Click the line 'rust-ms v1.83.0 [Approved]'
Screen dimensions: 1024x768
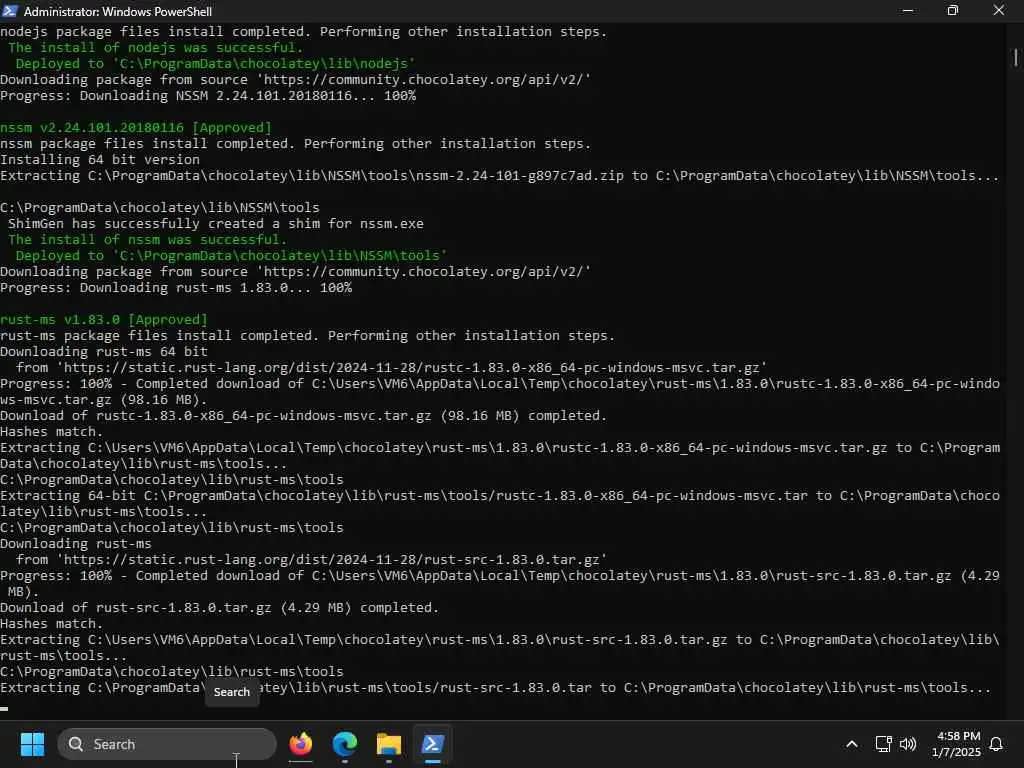104,319
